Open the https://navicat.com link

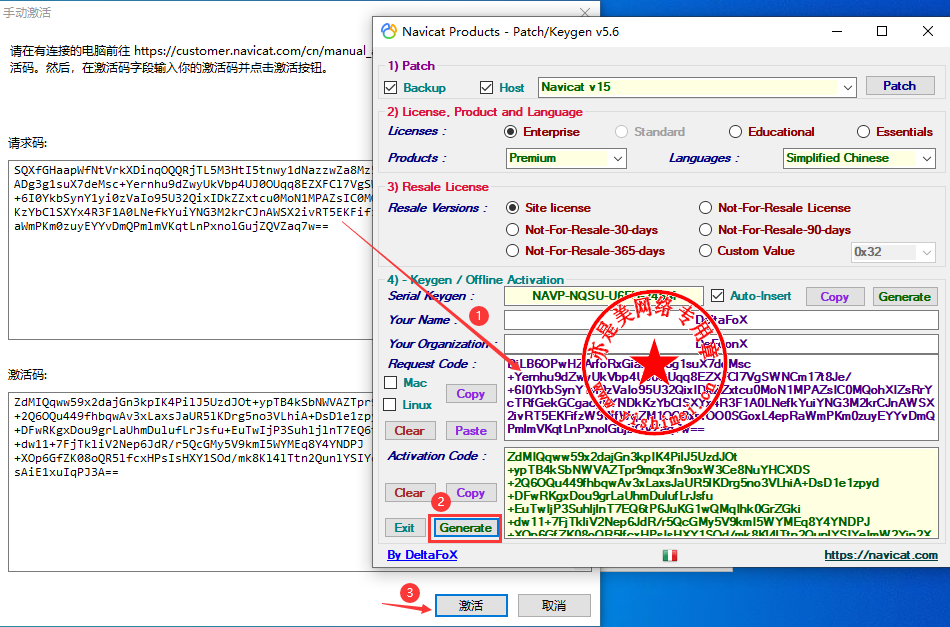click(x=881, y=555)
